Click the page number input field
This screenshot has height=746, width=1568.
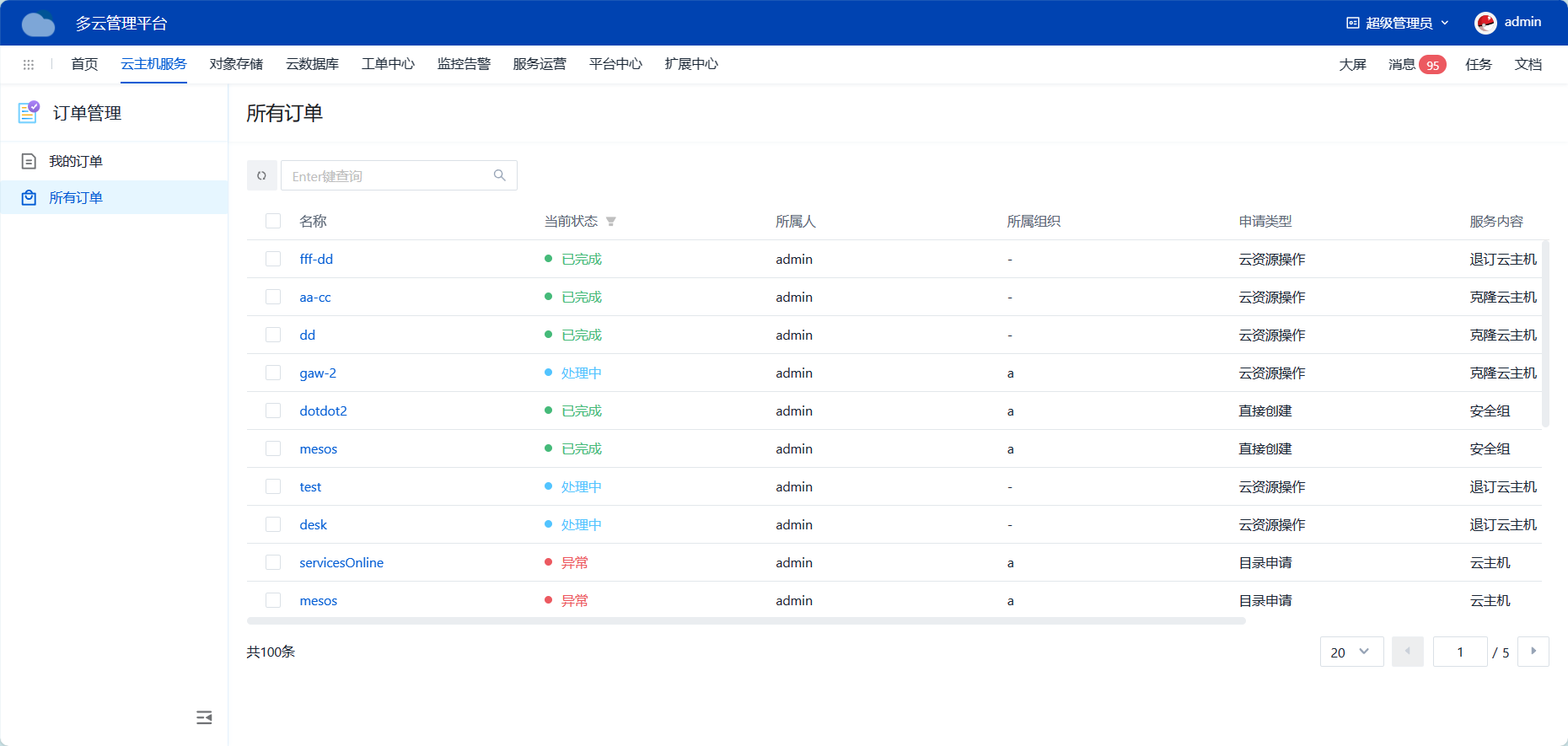(x=1460, y=652)
